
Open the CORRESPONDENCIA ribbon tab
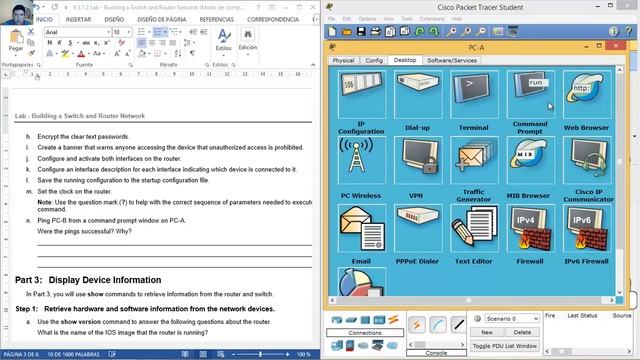(273, 19)
